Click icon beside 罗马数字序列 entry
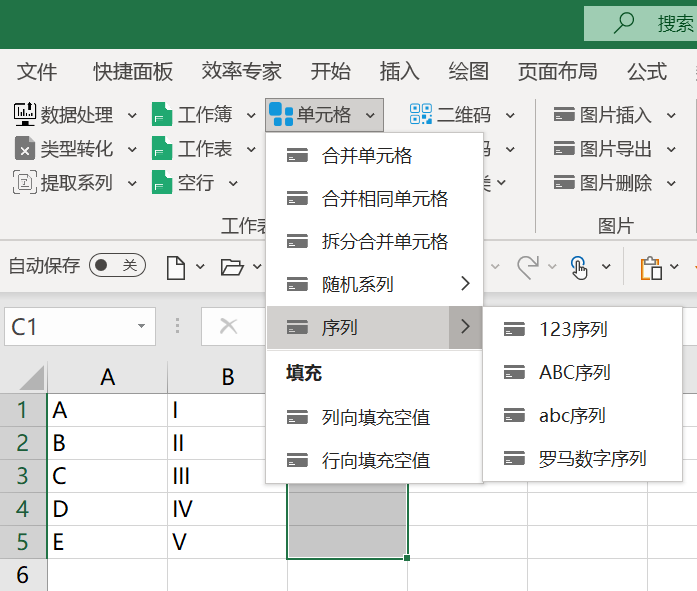The height and width of the screenshot is (591, 697). [514, 458]
